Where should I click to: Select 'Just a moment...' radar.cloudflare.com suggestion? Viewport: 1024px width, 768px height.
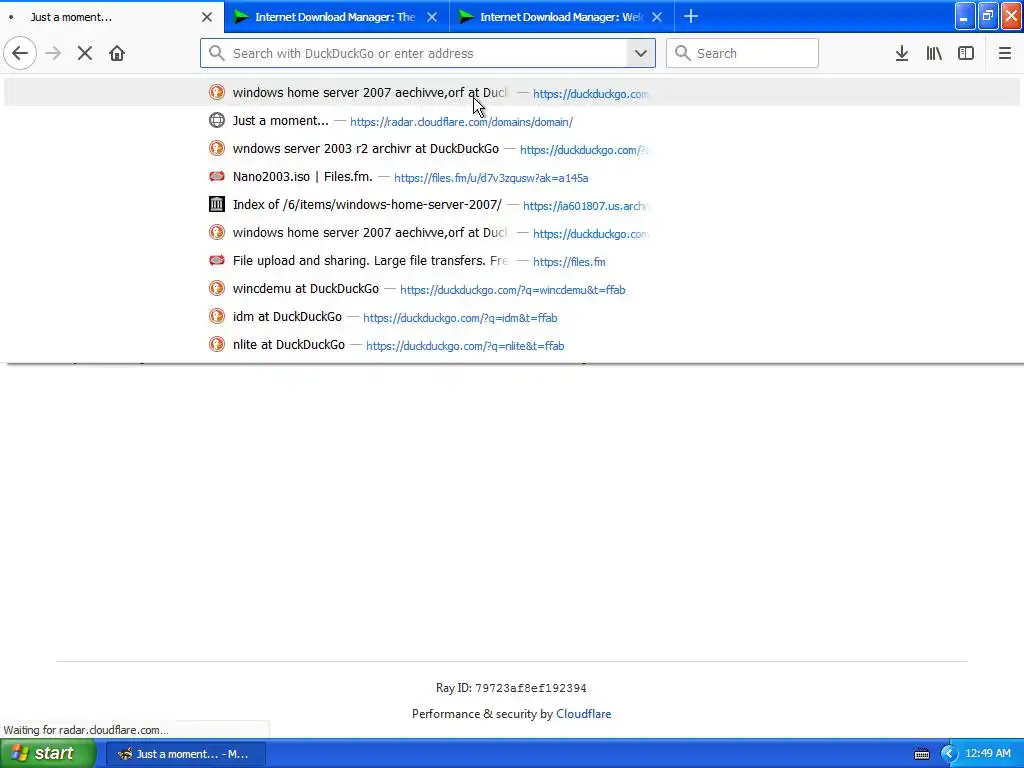pos(512,120)
